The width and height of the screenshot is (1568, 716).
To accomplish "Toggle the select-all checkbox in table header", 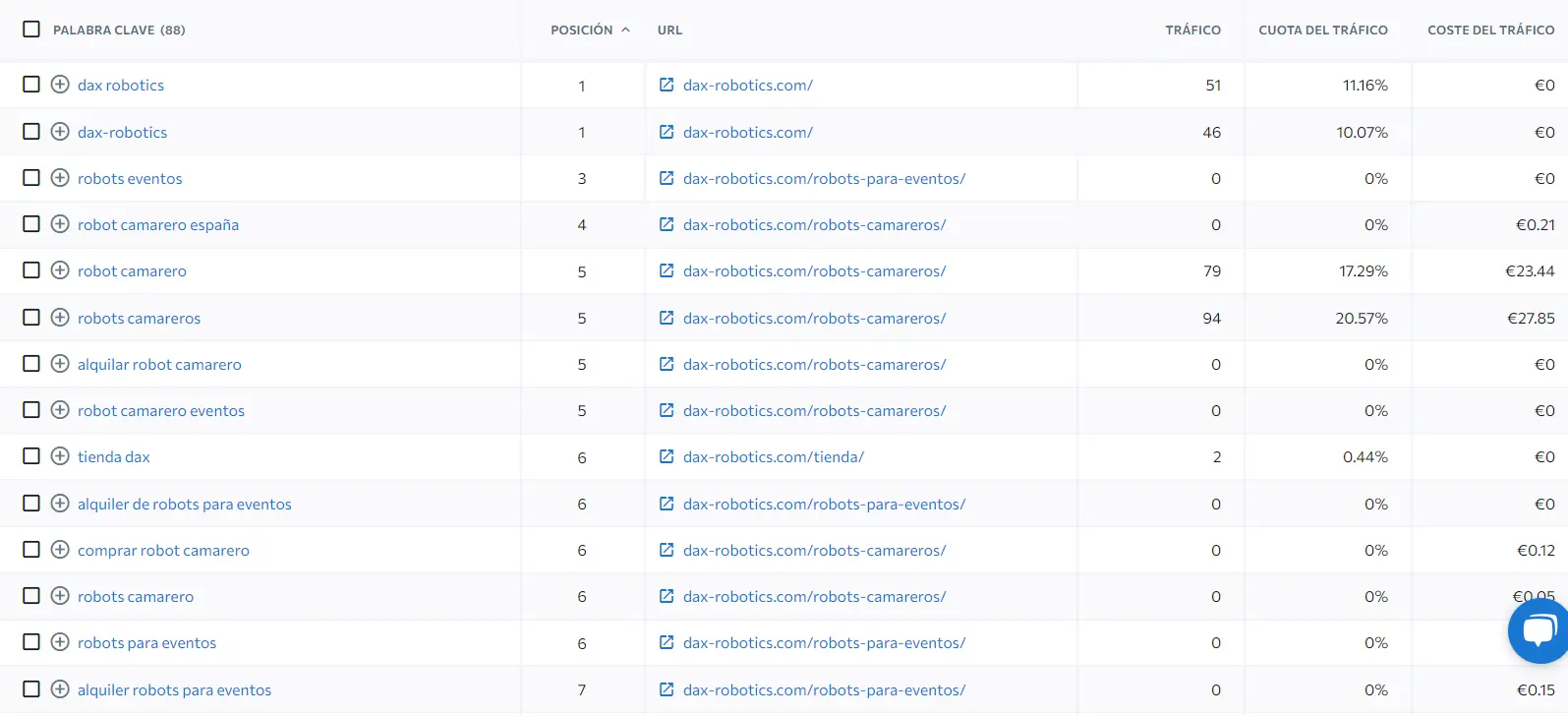I will 31,30.
